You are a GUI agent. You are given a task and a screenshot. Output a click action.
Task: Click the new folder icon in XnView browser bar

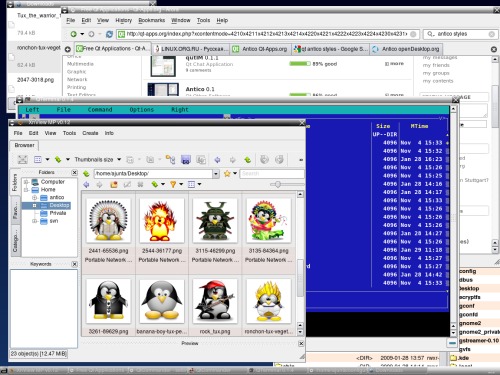pyautogui.click(x=114, y=184)
